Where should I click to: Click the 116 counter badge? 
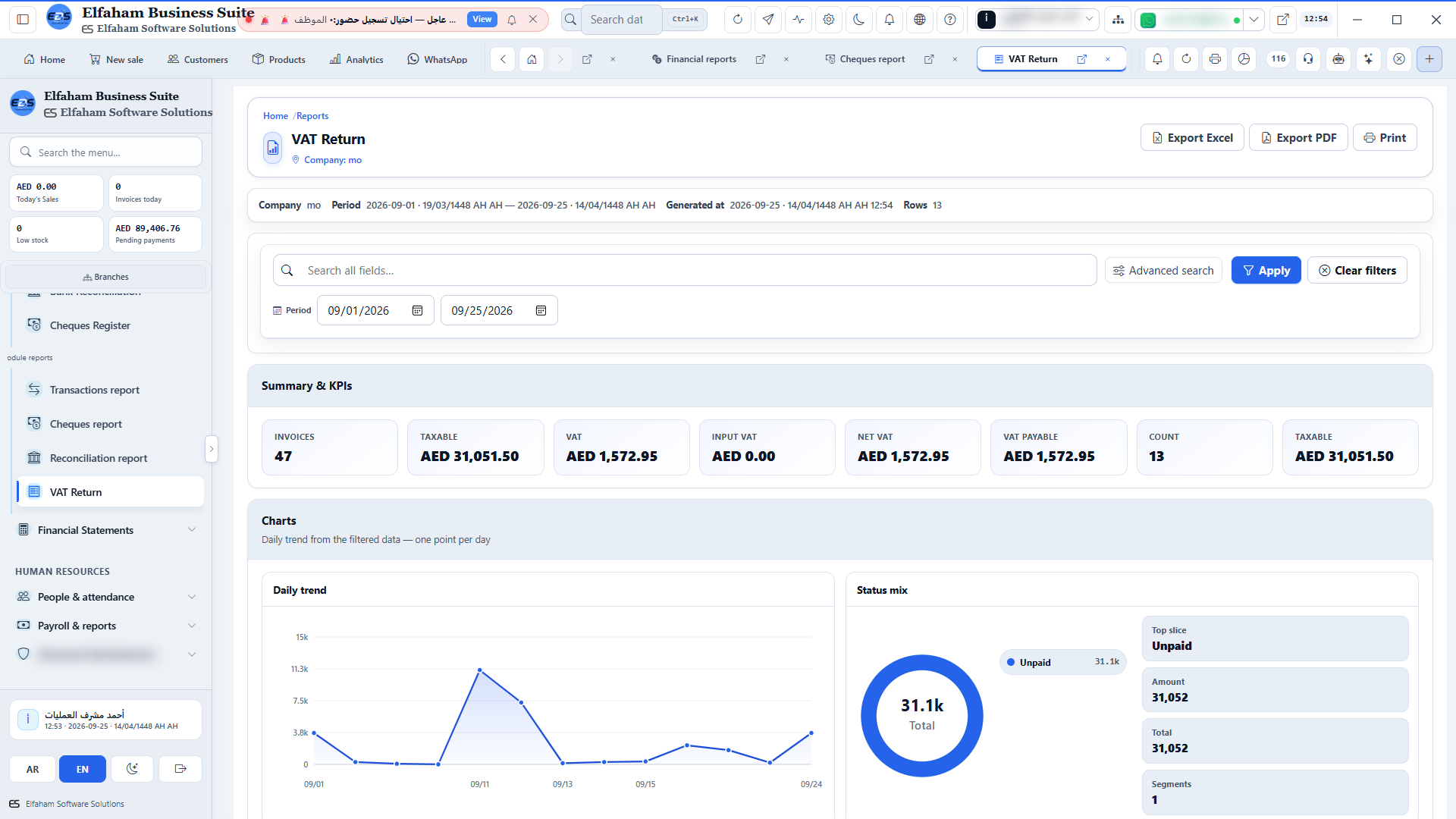pos(1279,59)
